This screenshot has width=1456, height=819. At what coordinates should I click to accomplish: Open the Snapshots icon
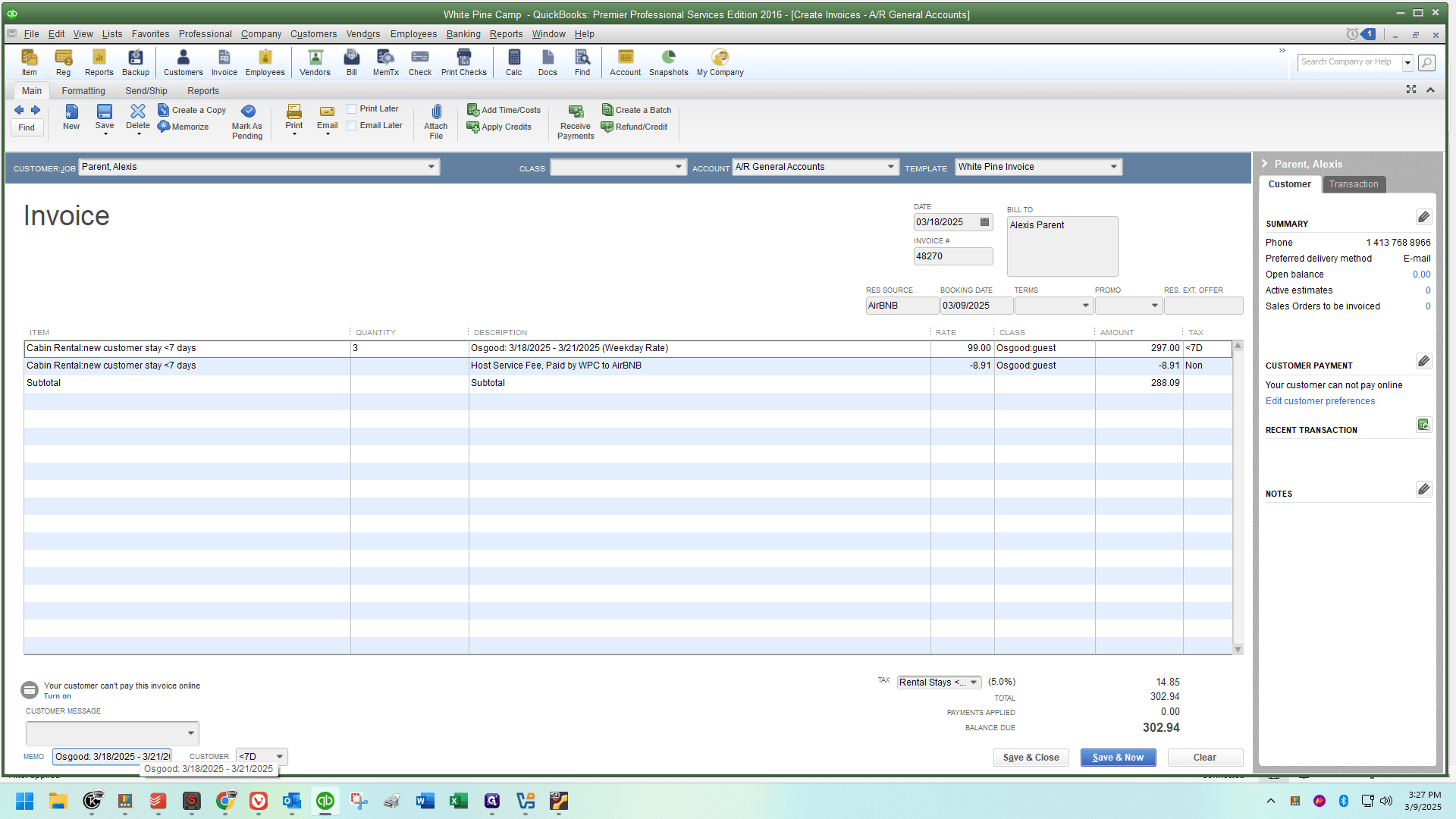[668, 62]
